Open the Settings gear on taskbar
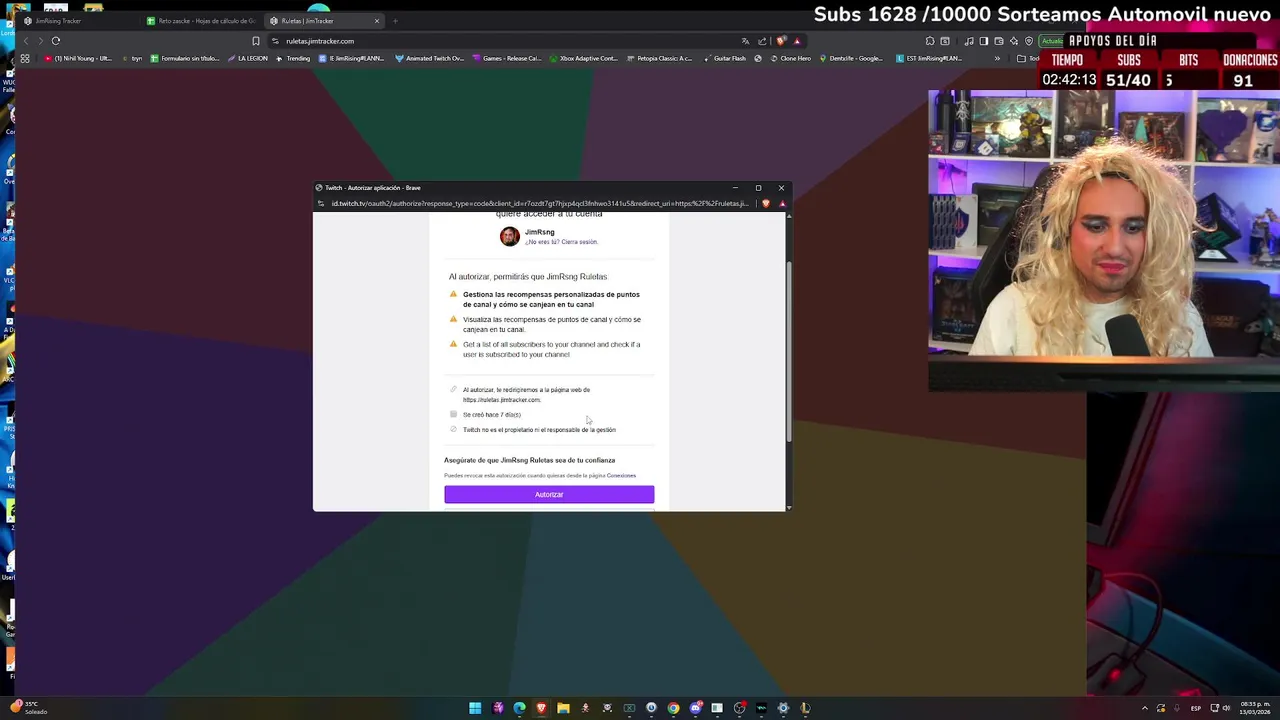1280x720 pixels. pos(783,708)
